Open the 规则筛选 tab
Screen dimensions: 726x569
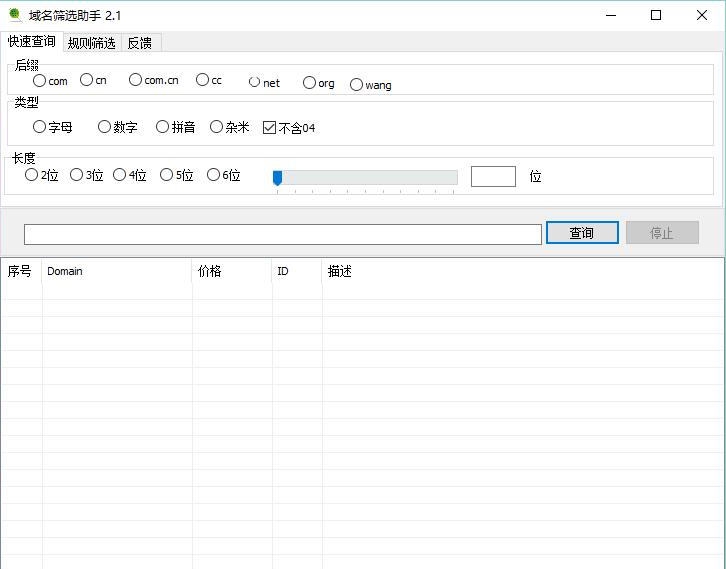(92, 43)
